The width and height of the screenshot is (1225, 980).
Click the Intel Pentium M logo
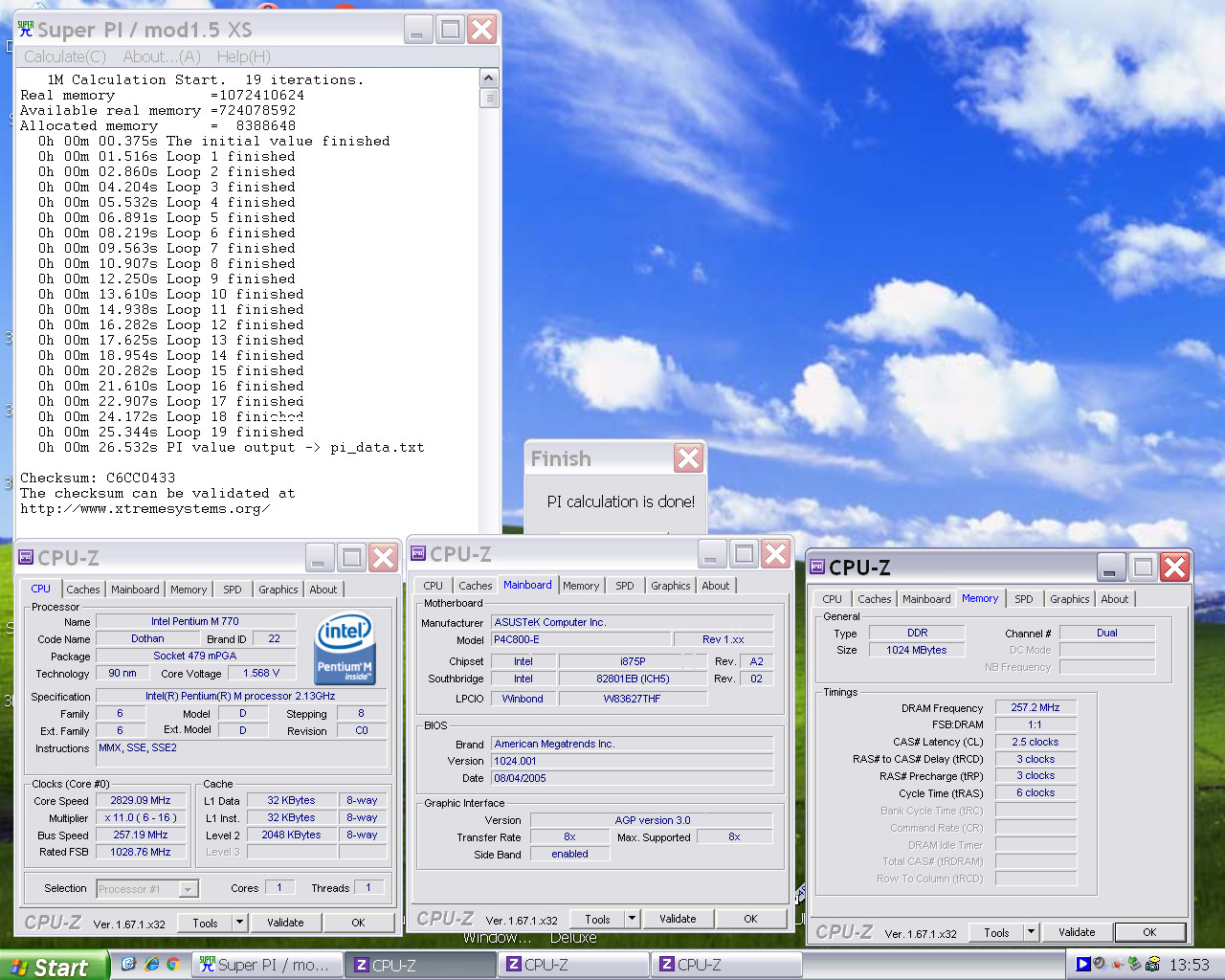(x=344, y=647)
